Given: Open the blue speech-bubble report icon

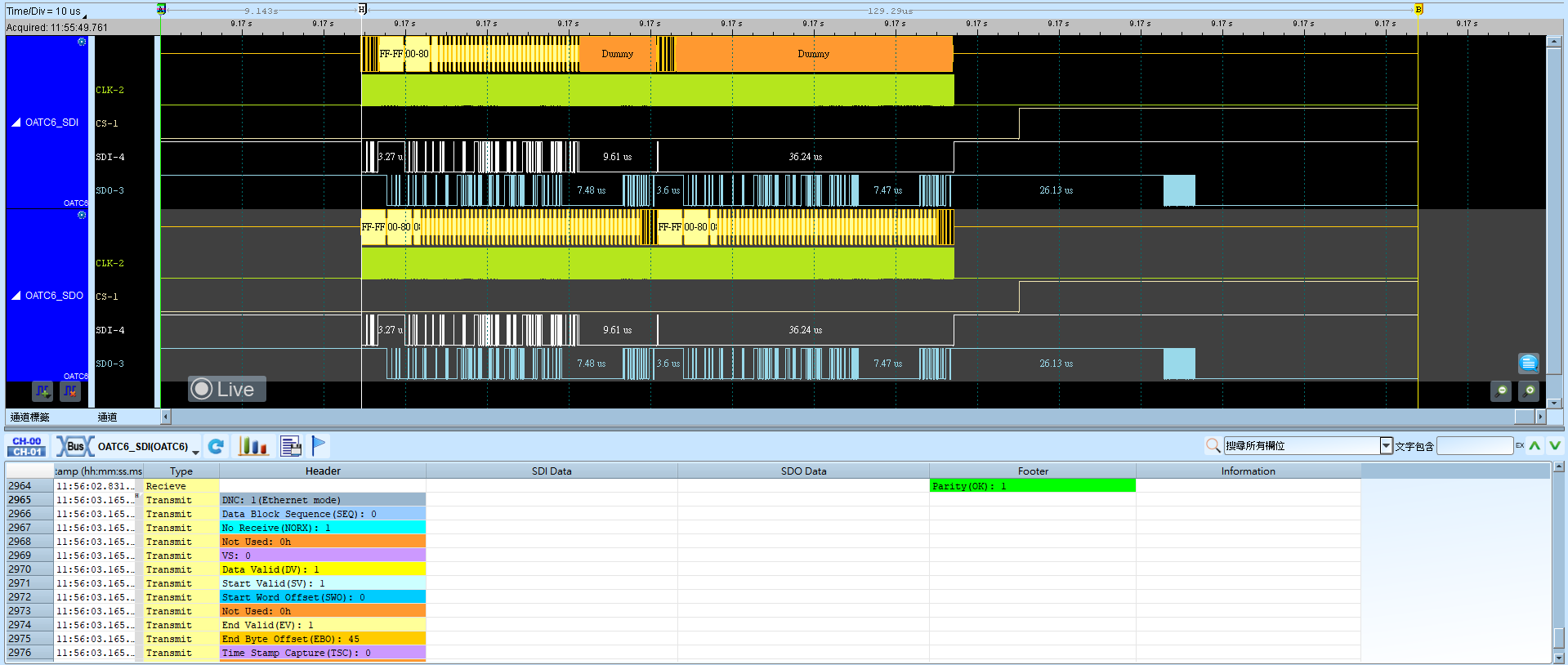Looking at the screenshot, I should point(1529,363).
